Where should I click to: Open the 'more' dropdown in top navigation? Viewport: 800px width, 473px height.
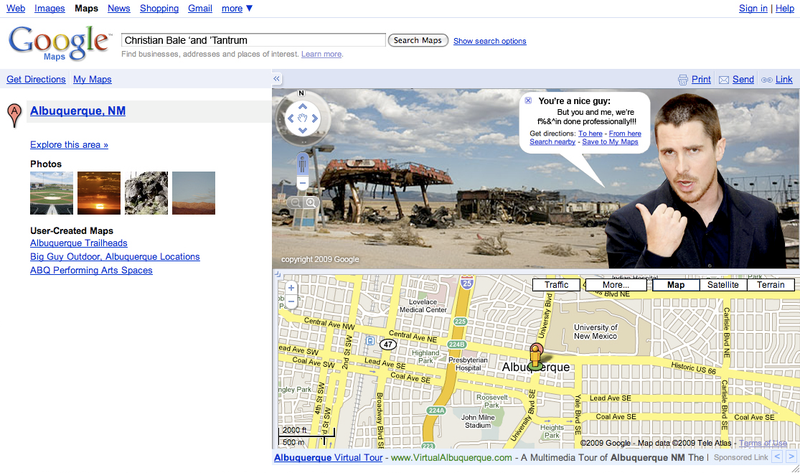pyautogui.click(x=237, y=8)
